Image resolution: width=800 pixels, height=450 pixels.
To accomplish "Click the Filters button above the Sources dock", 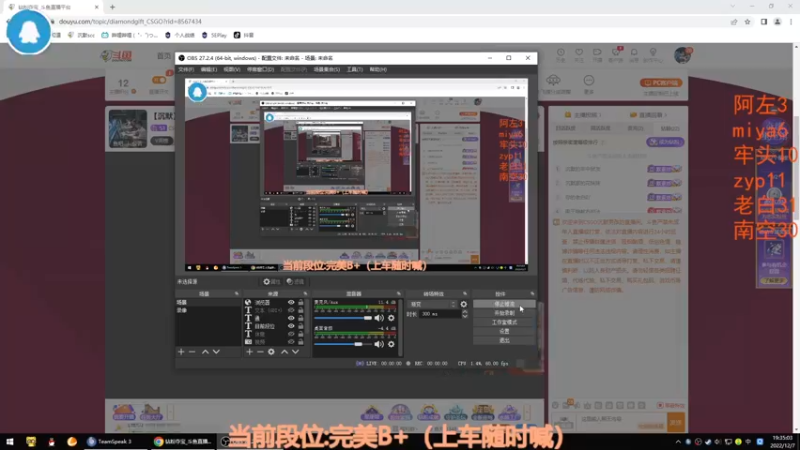I will 295,282.
